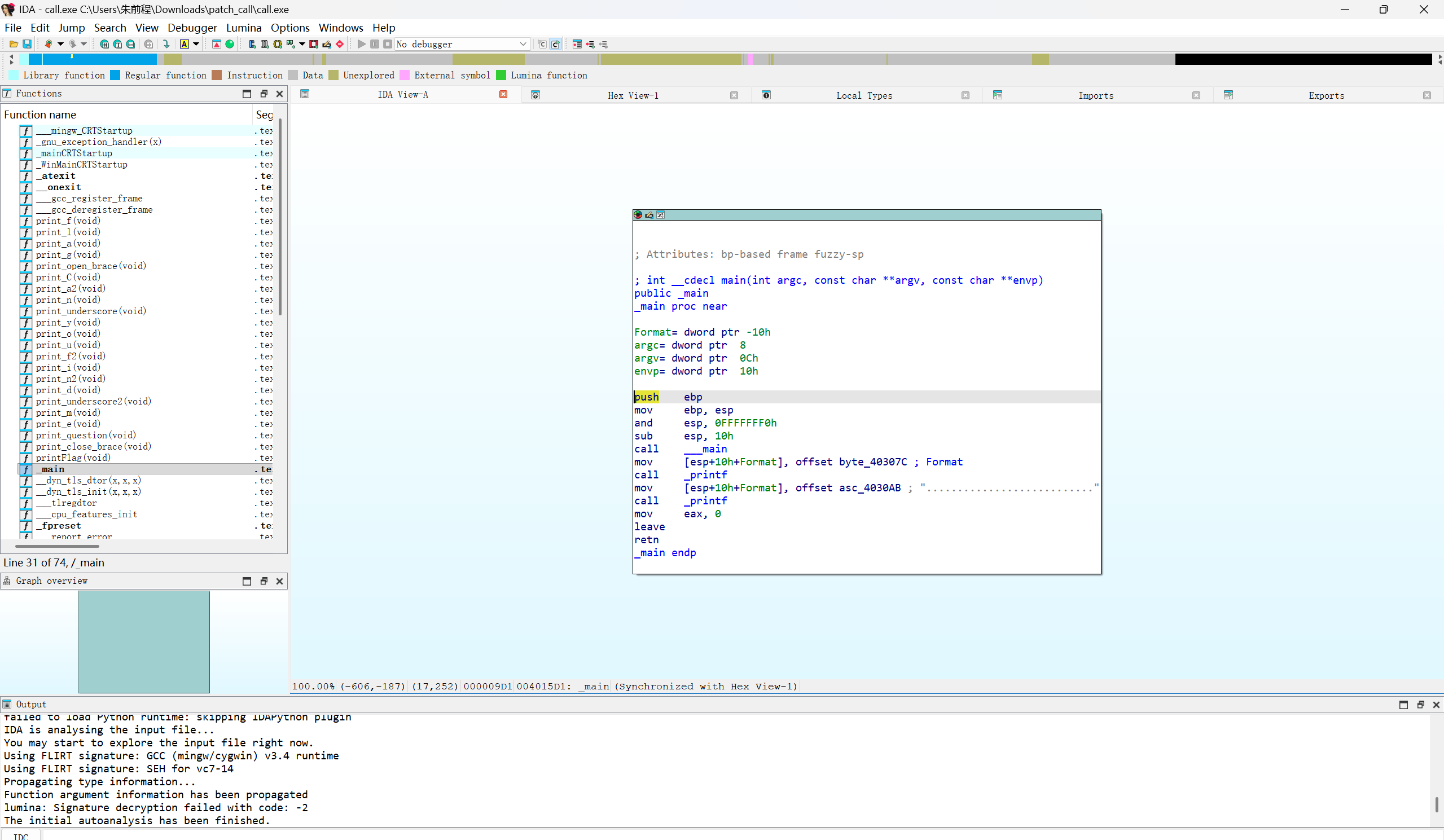Screen dimensions: 1444x840
Task: Open the Debugger menu
Action: tap(192, 28)
